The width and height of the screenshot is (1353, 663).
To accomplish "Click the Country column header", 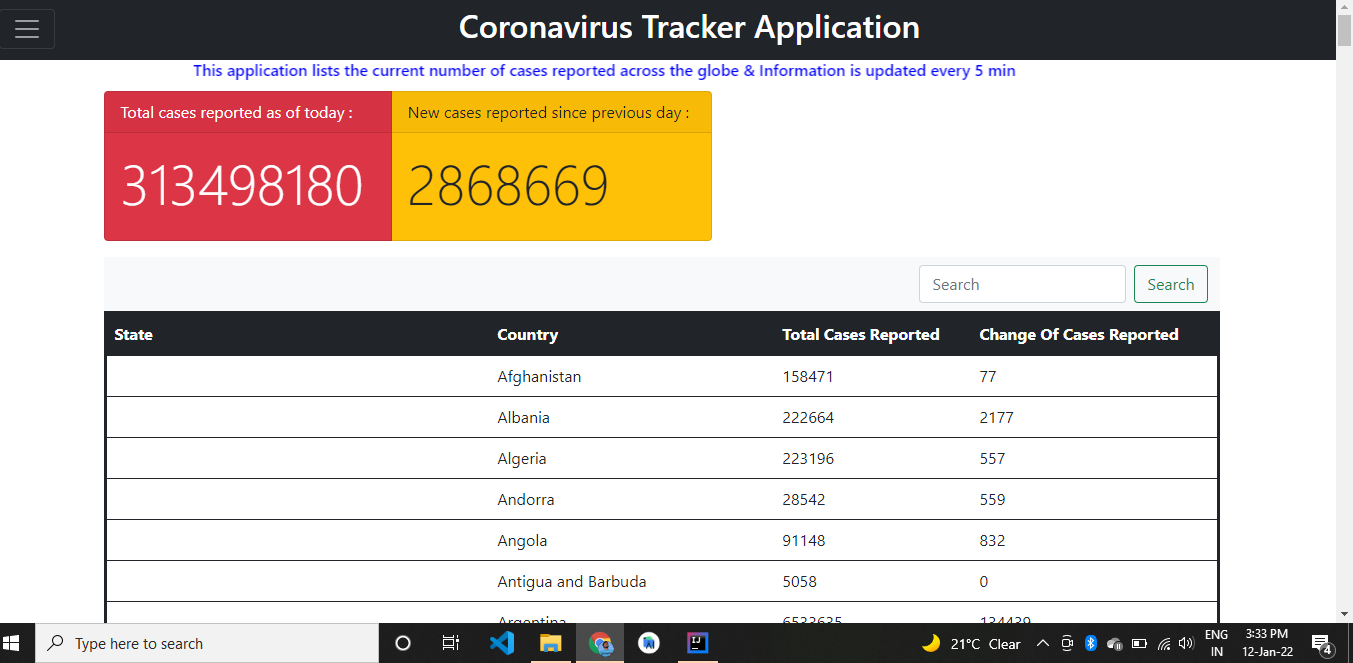I will click(527, 335).
